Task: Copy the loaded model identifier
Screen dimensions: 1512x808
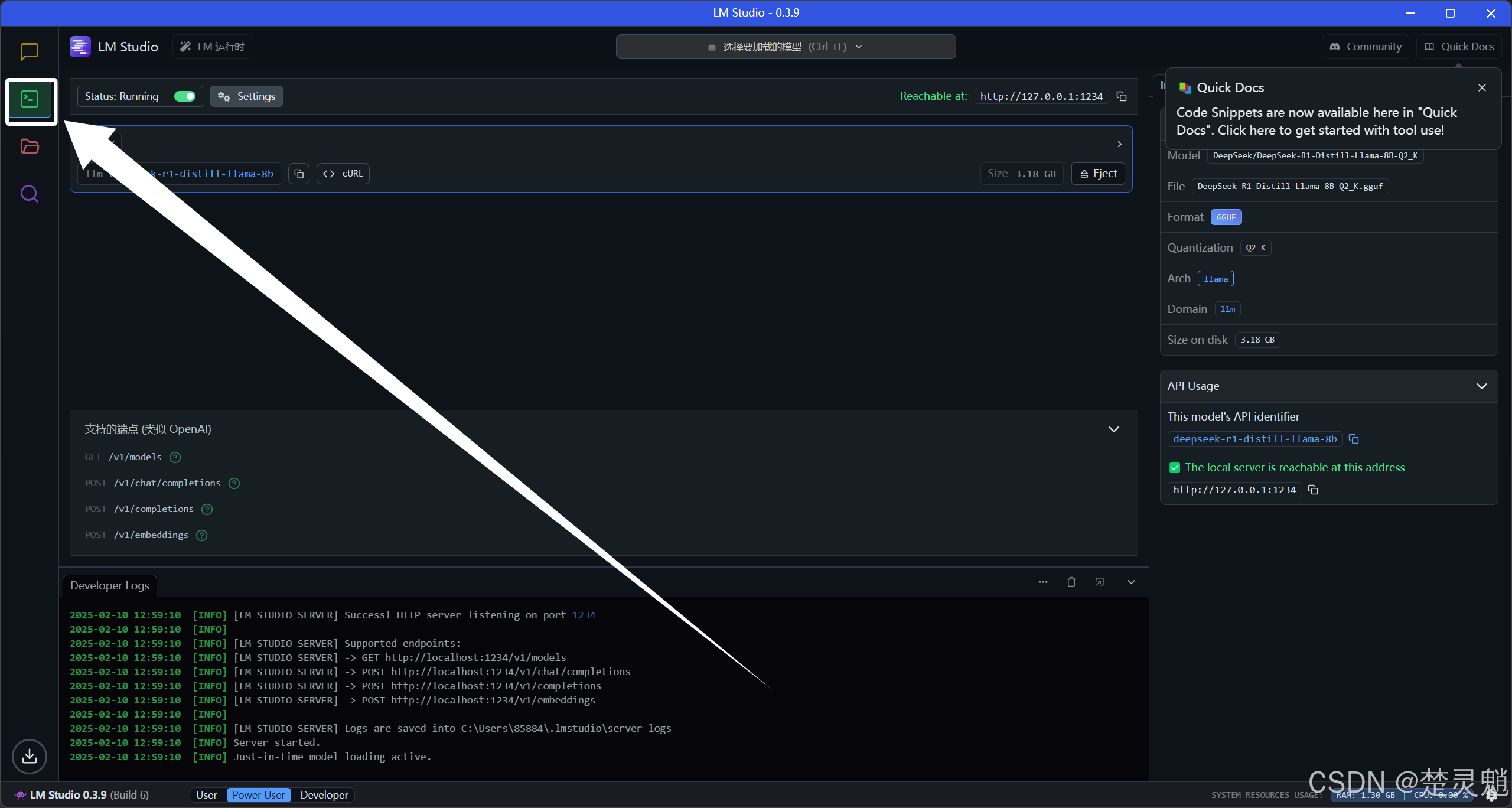Action: 299,174
